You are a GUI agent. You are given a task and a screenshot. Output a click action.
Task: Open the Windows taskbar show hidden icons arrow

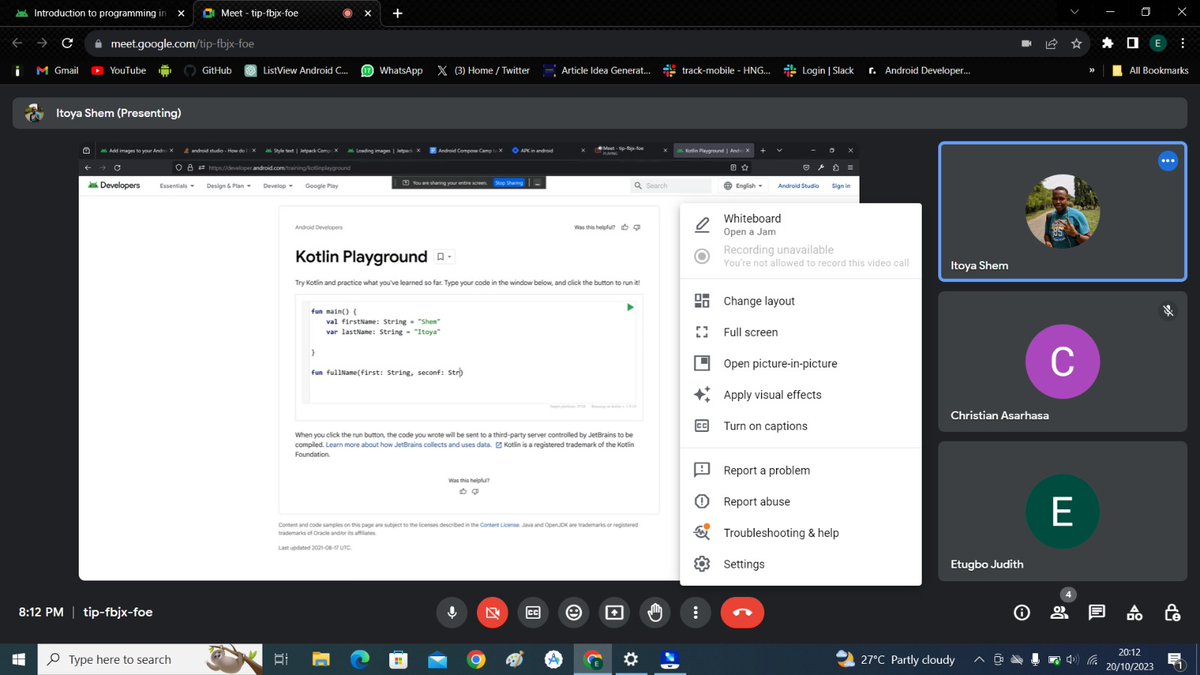(x=978, y=659)
